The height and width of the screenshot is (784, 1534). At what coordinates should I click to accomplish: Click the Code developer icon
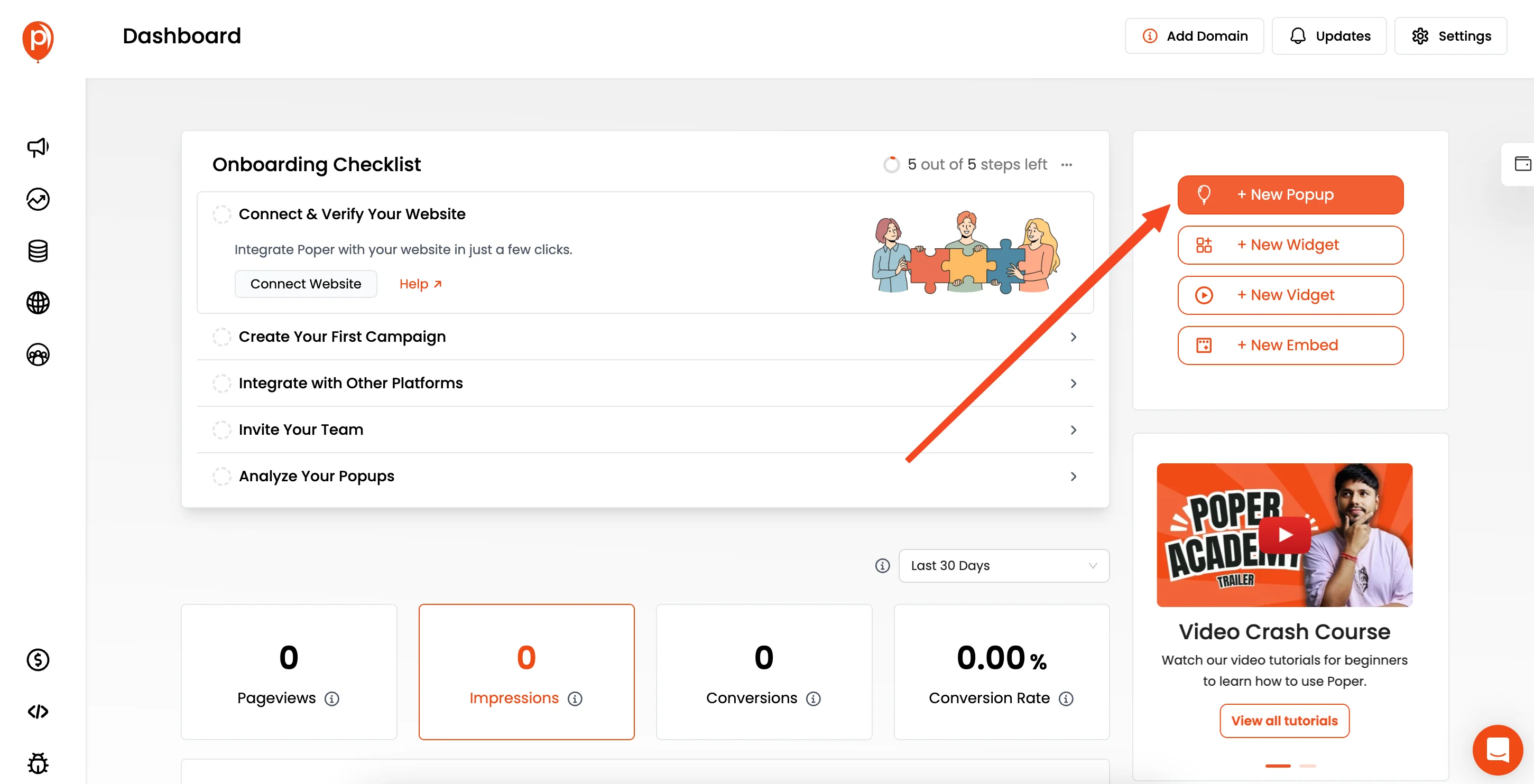click(x=37, y=711)
